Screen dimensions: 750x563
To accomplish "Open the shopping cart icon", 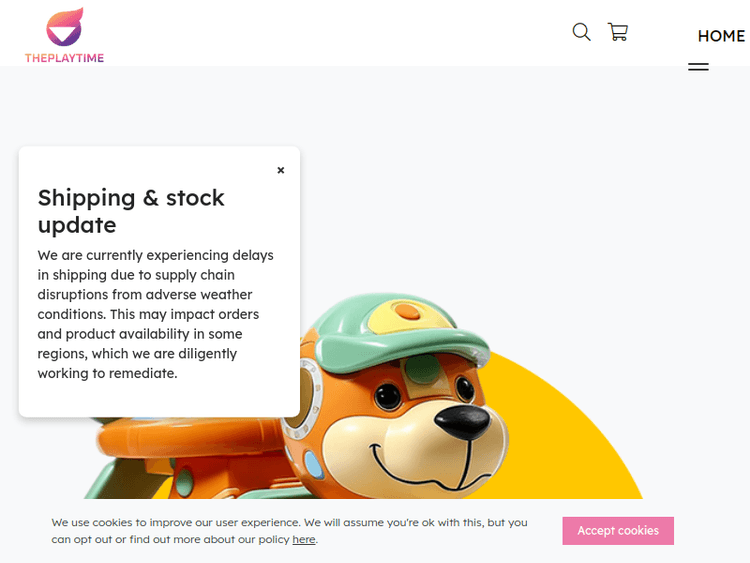I will point(618,32).
